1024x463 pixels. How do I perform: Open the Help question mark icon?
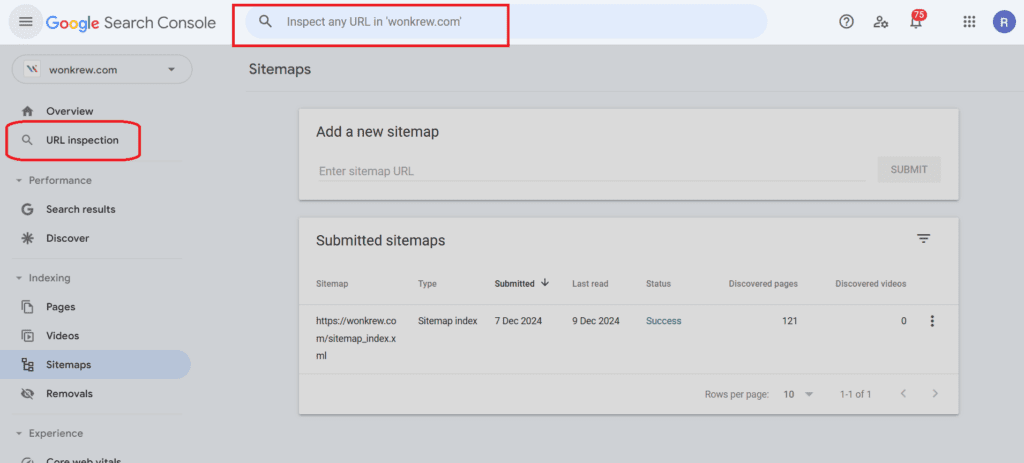[846, 22]
